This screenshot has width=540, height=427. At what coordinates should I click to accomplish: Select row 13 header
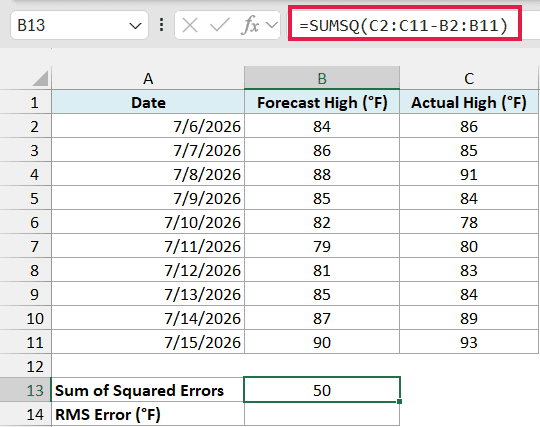tap(25, 390)
